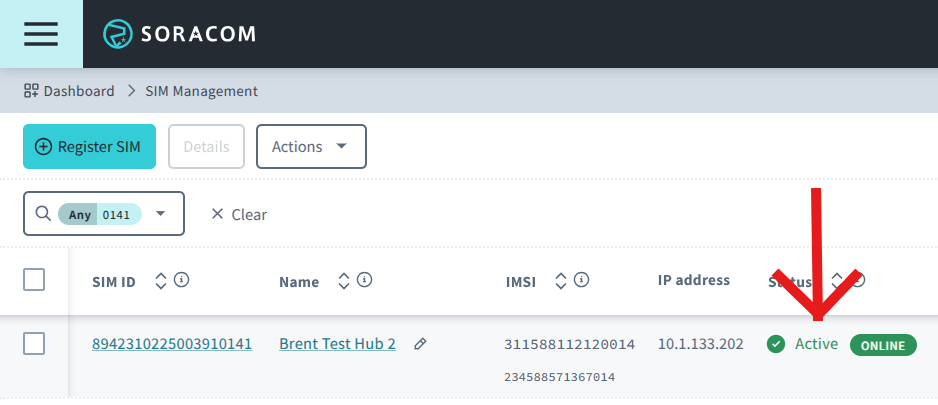
Task: Open the hamburger navigation menu
Action: [x=41, y=34]
